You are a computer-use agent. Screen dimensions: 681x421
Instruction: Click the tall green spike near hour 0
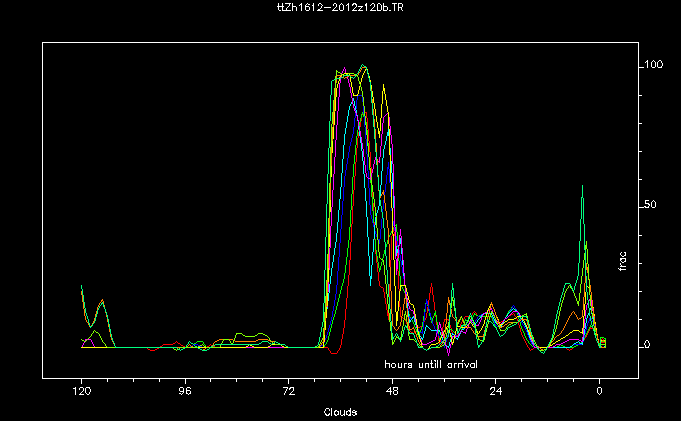coord(583,187)
